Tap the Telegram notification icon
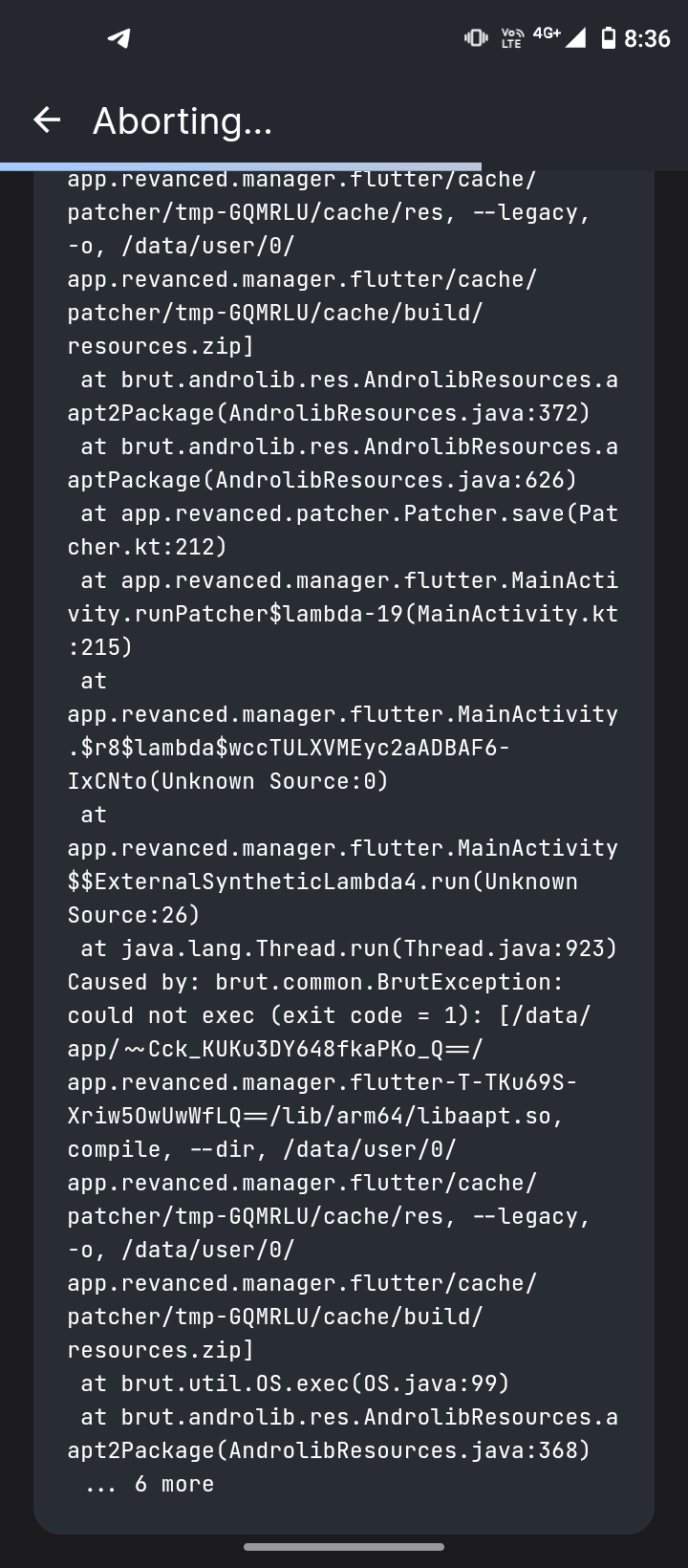This screenshot has width=688, height=1568. [117, 39]
